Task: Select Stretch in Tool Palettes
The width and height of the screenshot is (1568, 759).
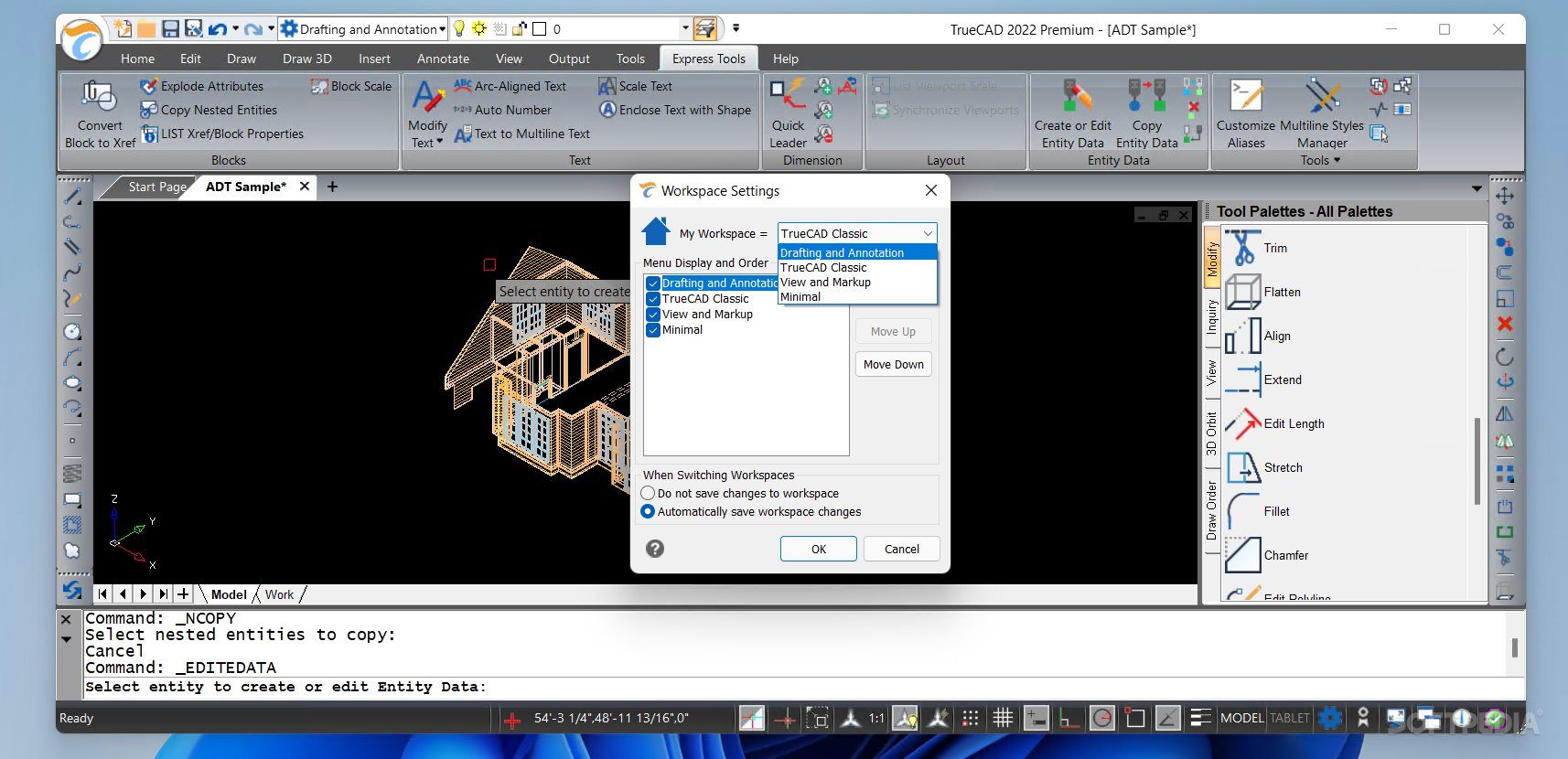Action: (x=1263, y=467)
